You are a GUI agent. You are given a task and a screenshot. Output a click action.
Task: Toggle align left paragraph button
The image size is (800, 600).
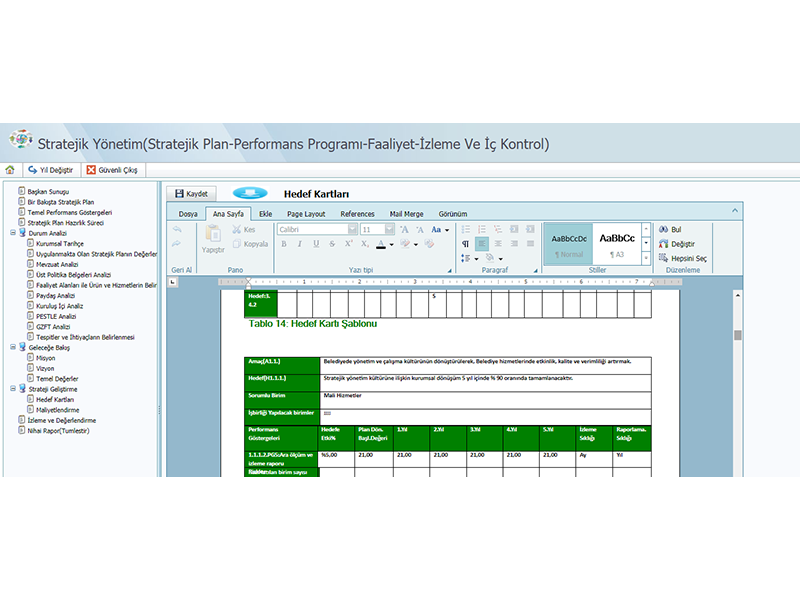coord(482,244)
